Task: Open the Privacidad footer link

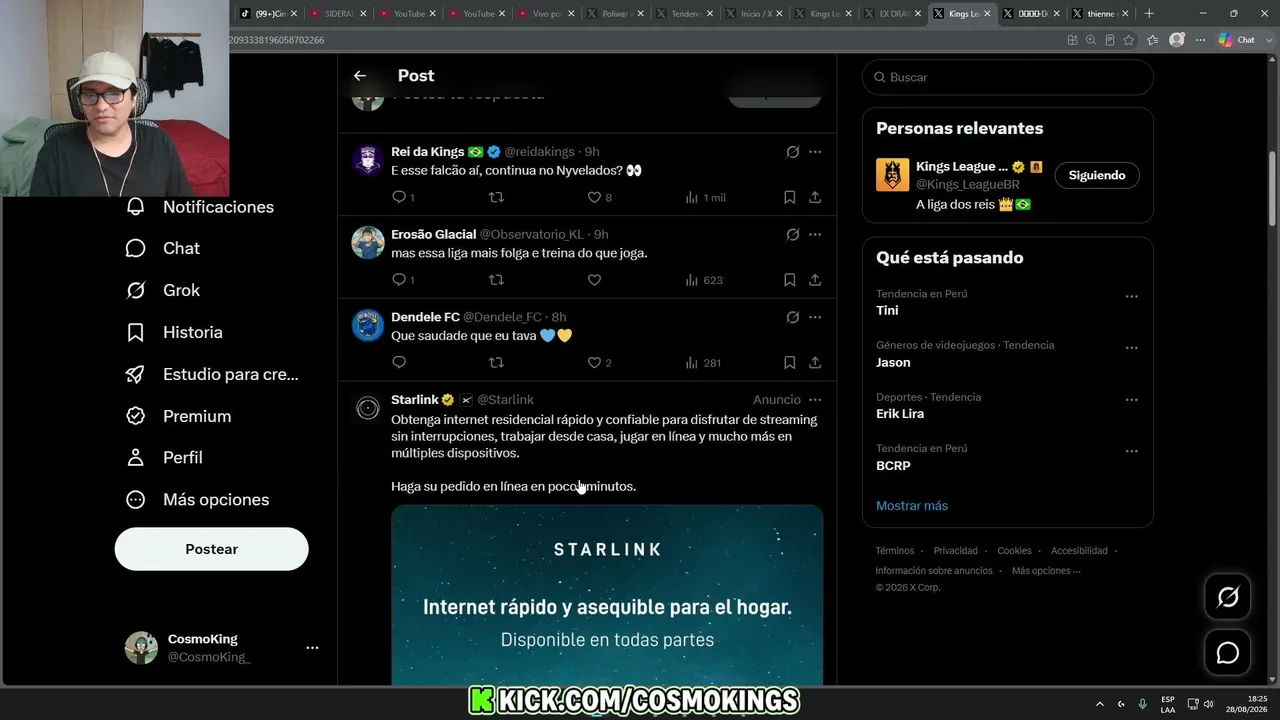Action: pos(956,551)
